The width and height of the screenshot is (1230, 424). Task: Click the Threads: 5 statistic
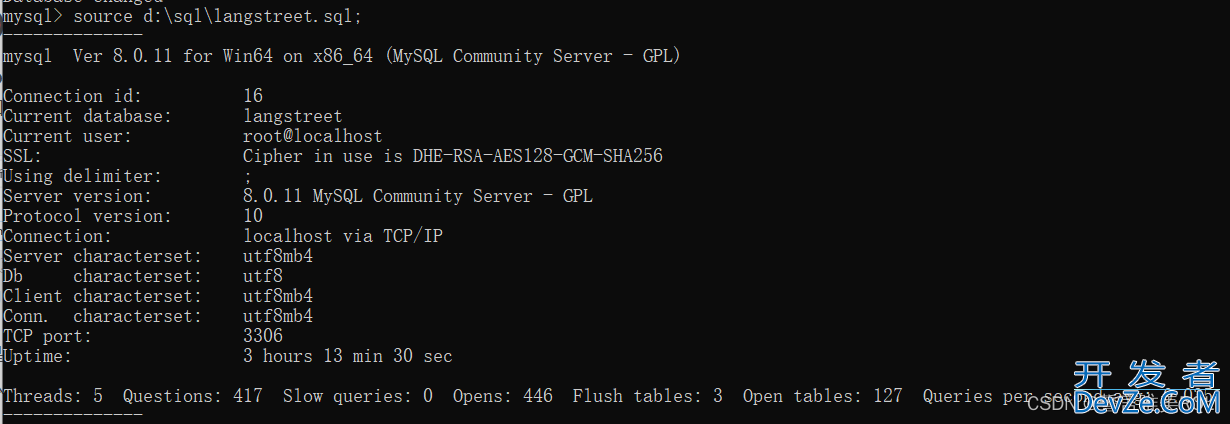click(x=53, y=396)
